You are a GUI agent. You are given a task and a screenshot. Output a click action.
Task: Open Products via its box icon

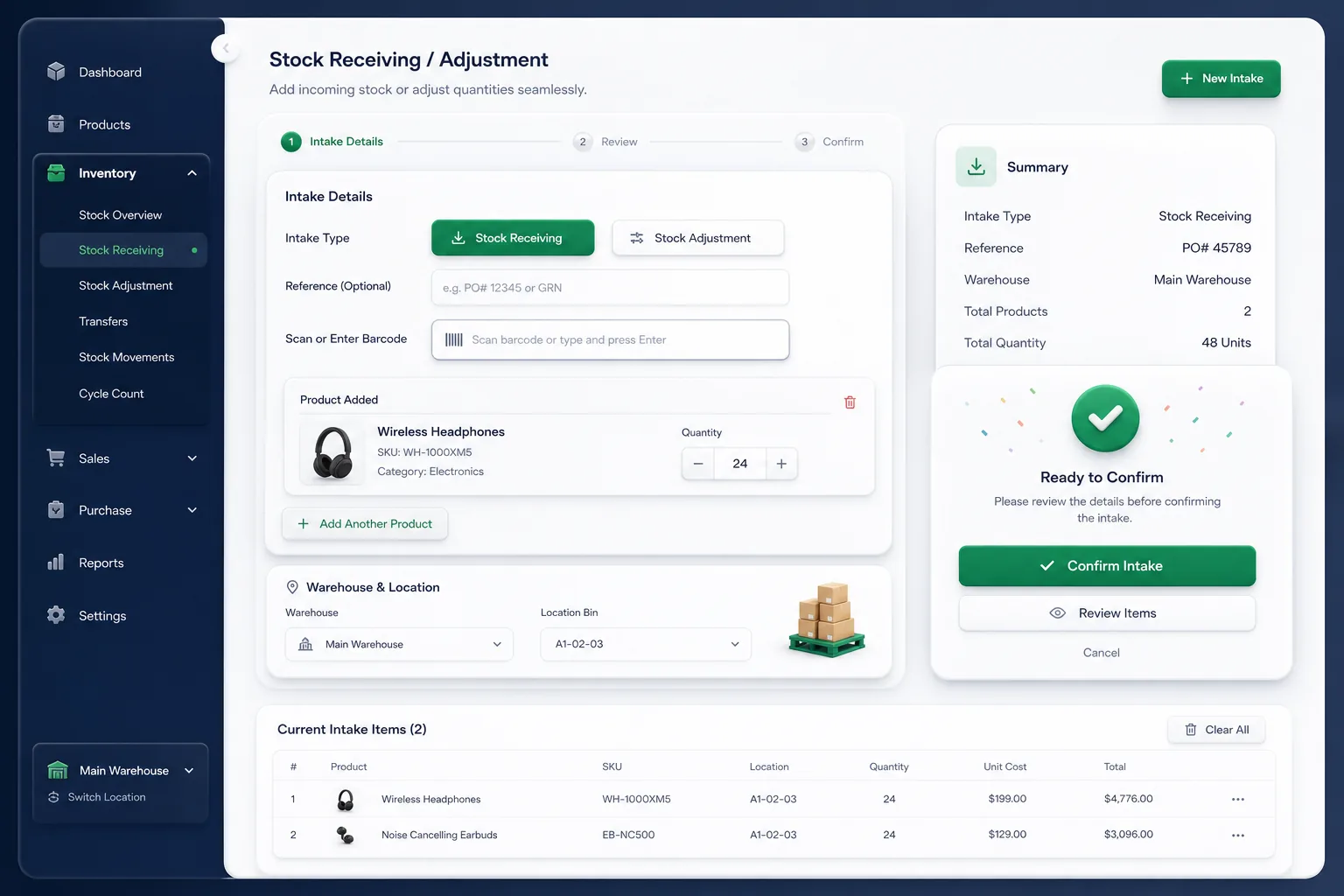(x=56, y=124)
